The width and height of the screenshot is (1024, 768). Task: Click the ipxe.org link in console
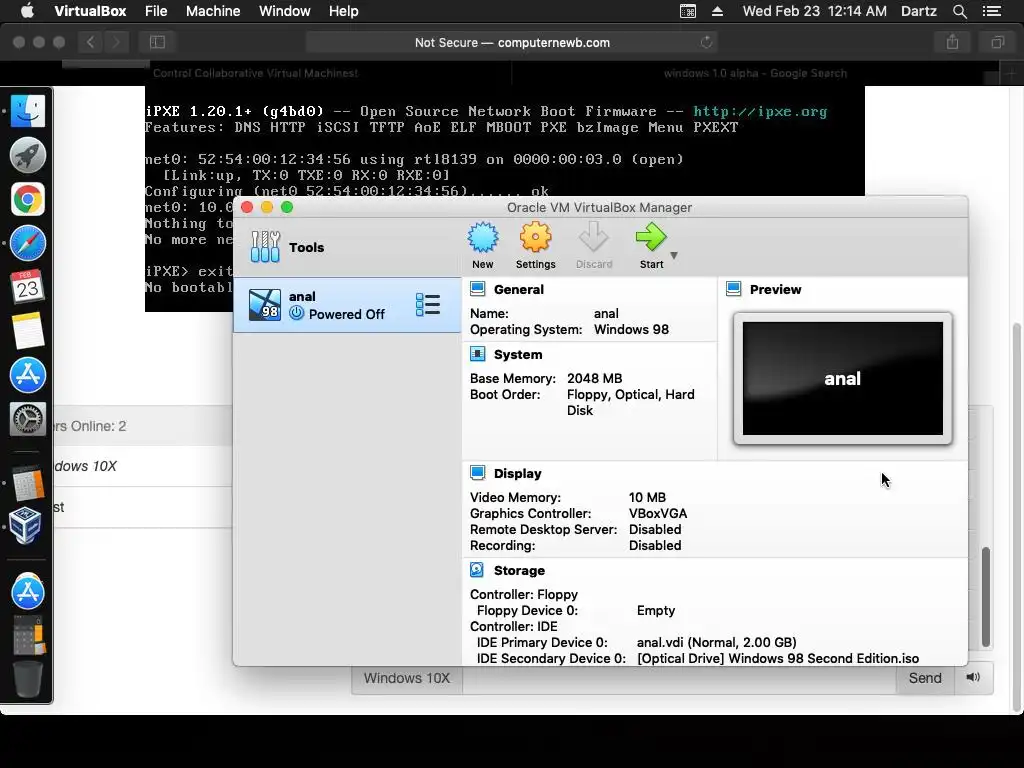(x=760, y=111)
